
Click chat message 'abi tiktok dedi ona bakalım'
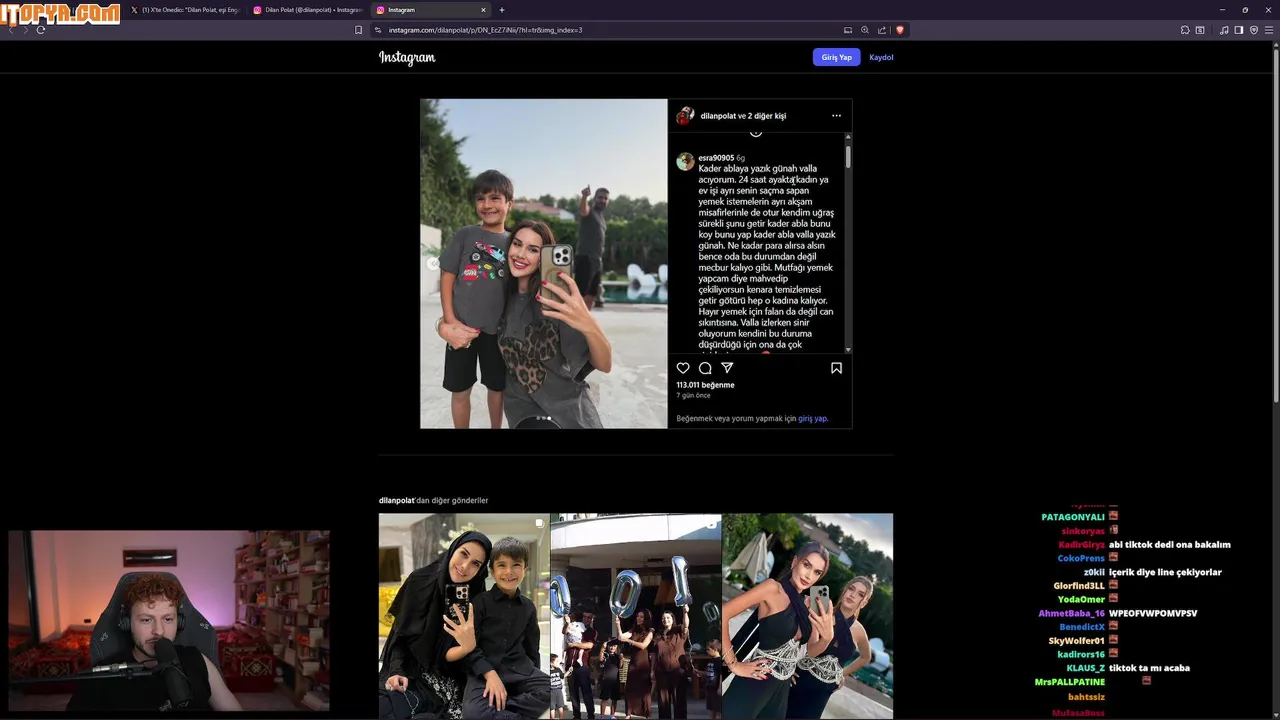pos(1170,545)
